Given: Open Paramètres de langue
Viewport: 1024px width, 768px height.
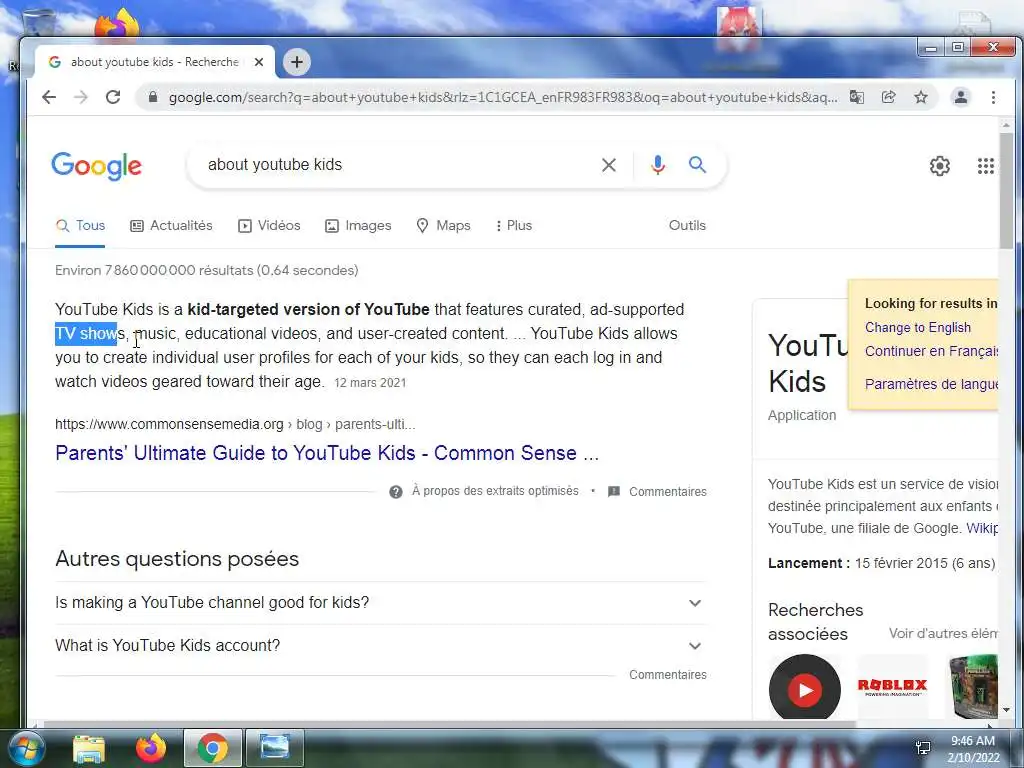Looking at the screenshot, I should click(x=931, y=384).
